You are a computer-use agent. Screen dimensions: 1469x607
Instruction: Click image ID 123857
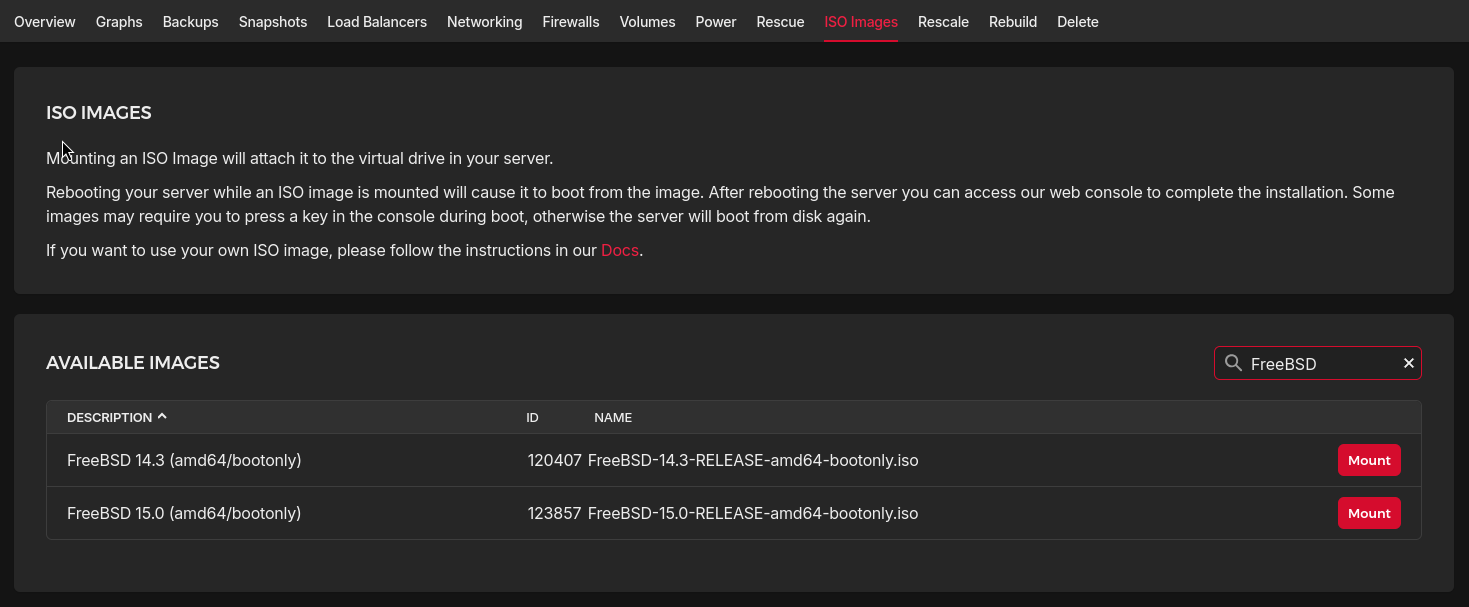coord(555,513)
